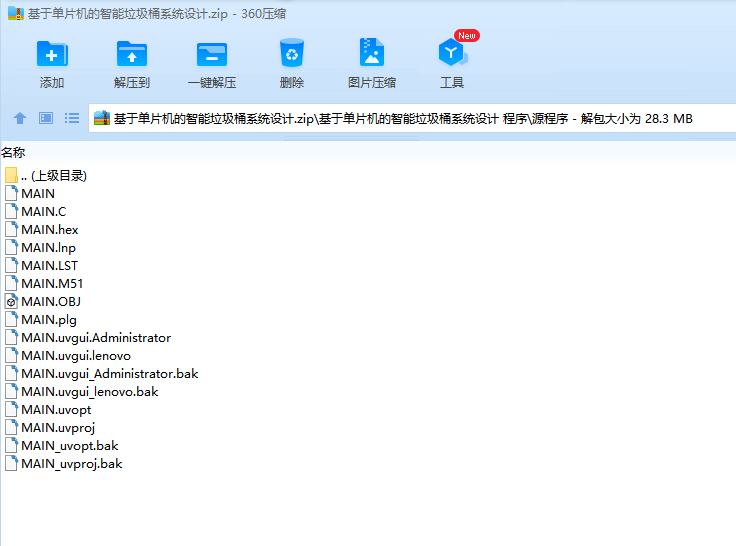Select the file MAIN_uvproj.bak
The height and width of the screenshot is (546, 736).
[64, 463]
